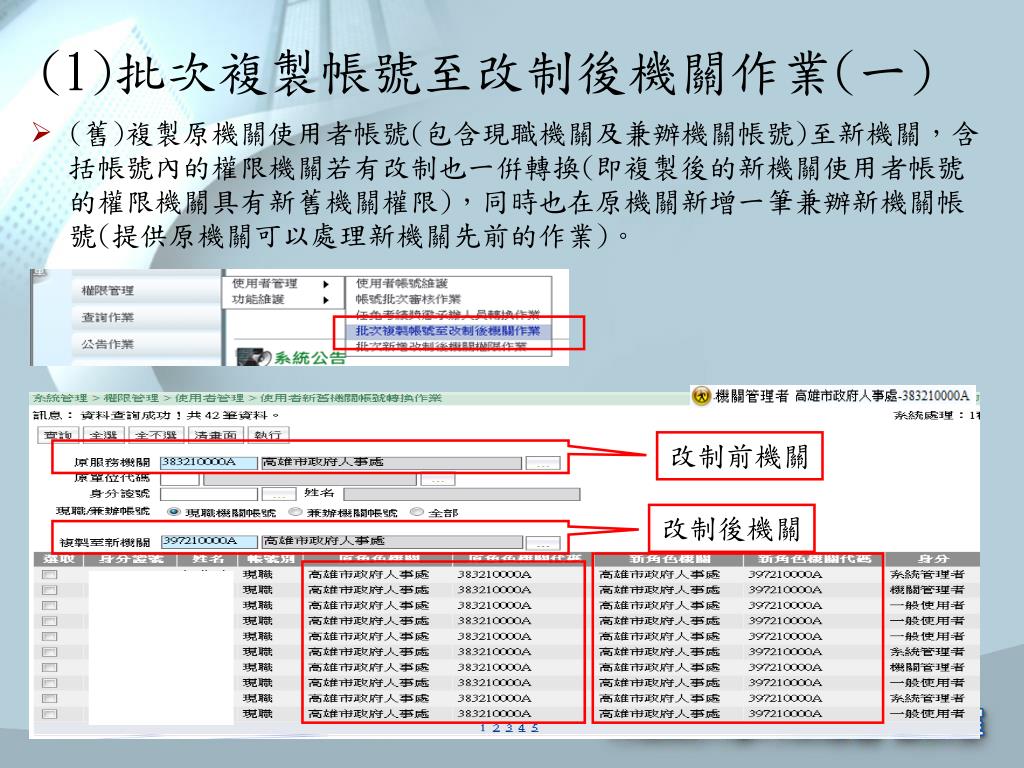The image size is (1024, 768).
Task: Focus the 原服務機關 code field 383210000A
Action: click(209, 462)
